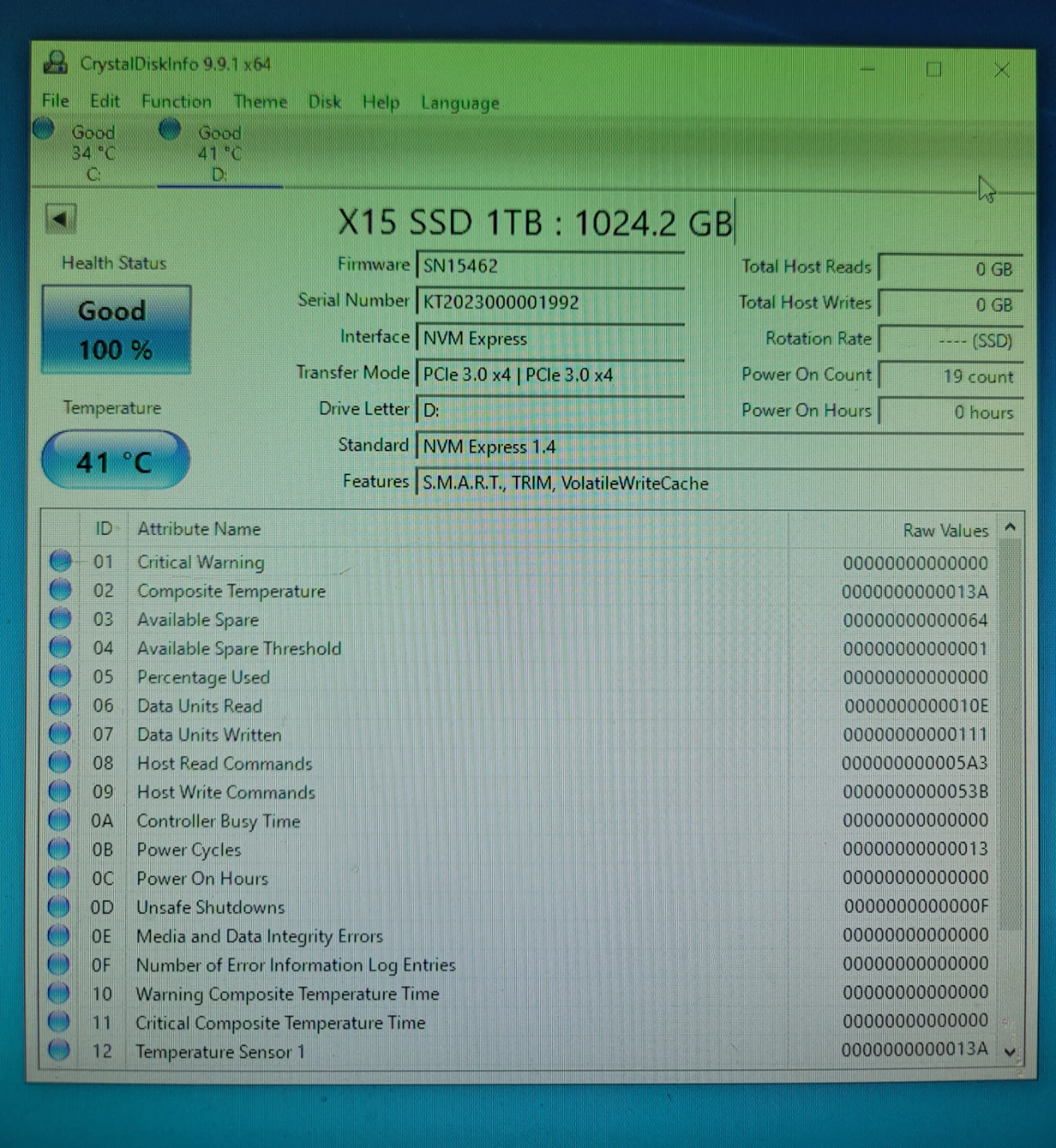
Task: Click the ID column header
Action: tap(104, 529)
